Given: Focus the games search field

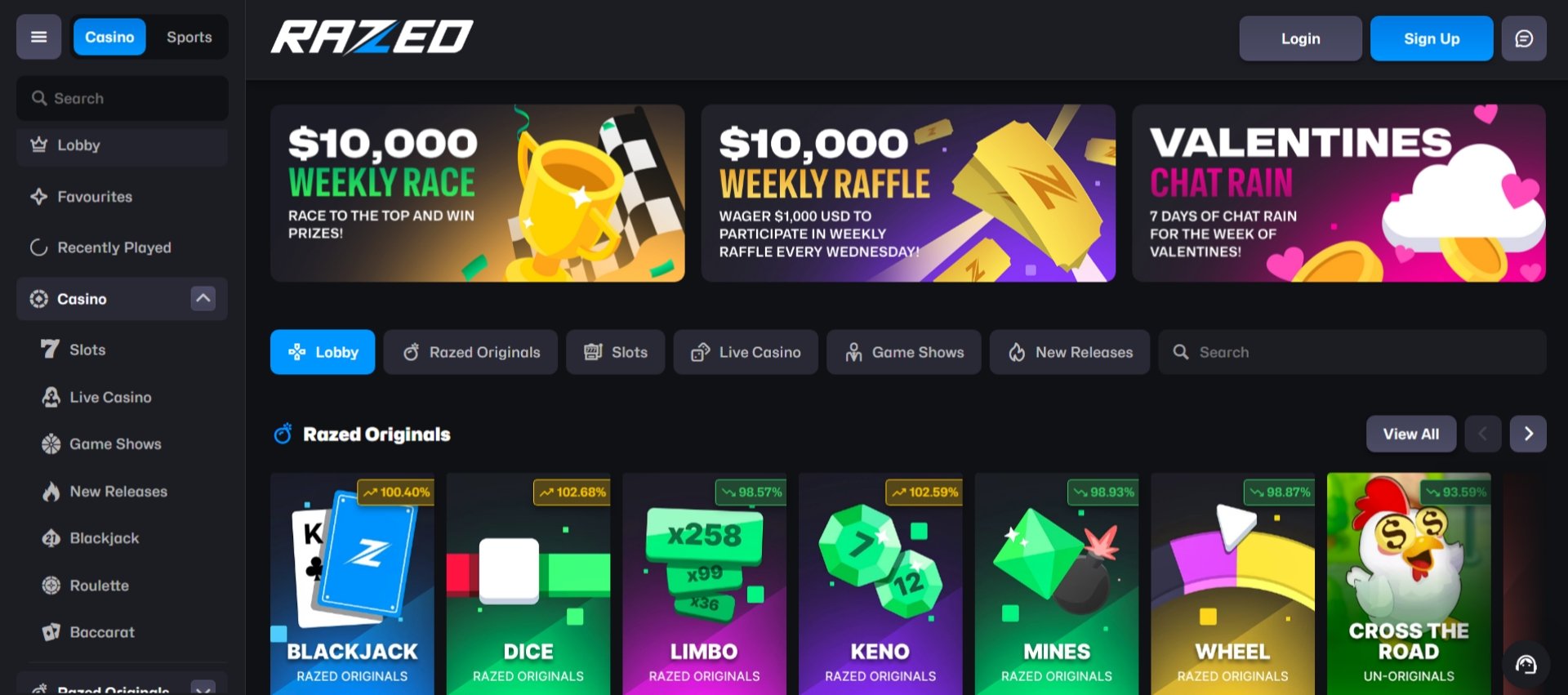Looking at the screenshot, I should 1352,352.
